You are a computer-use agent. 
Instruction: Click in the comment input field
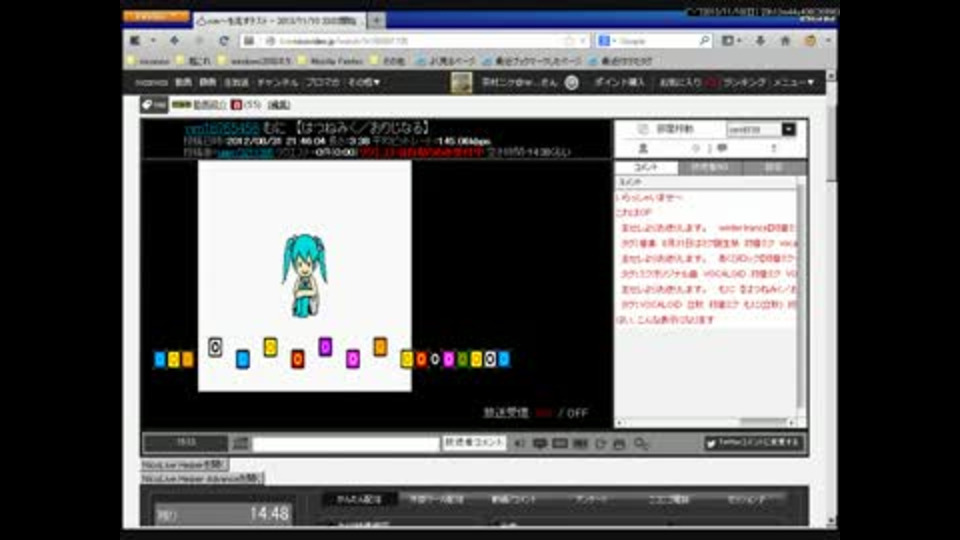346,443
